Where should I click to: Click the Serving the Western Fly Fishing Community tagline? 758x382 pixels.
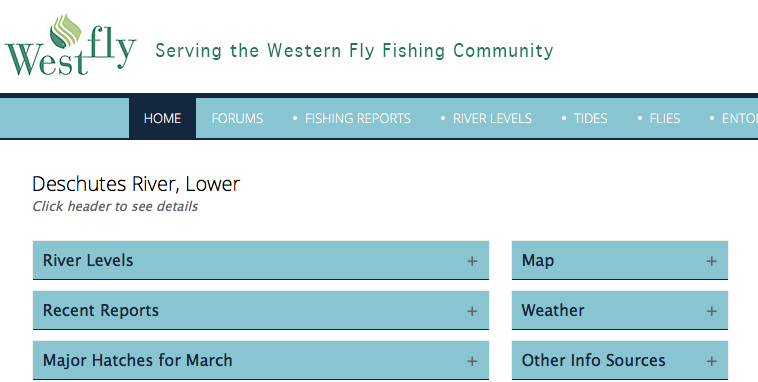(x=354, y=51)
